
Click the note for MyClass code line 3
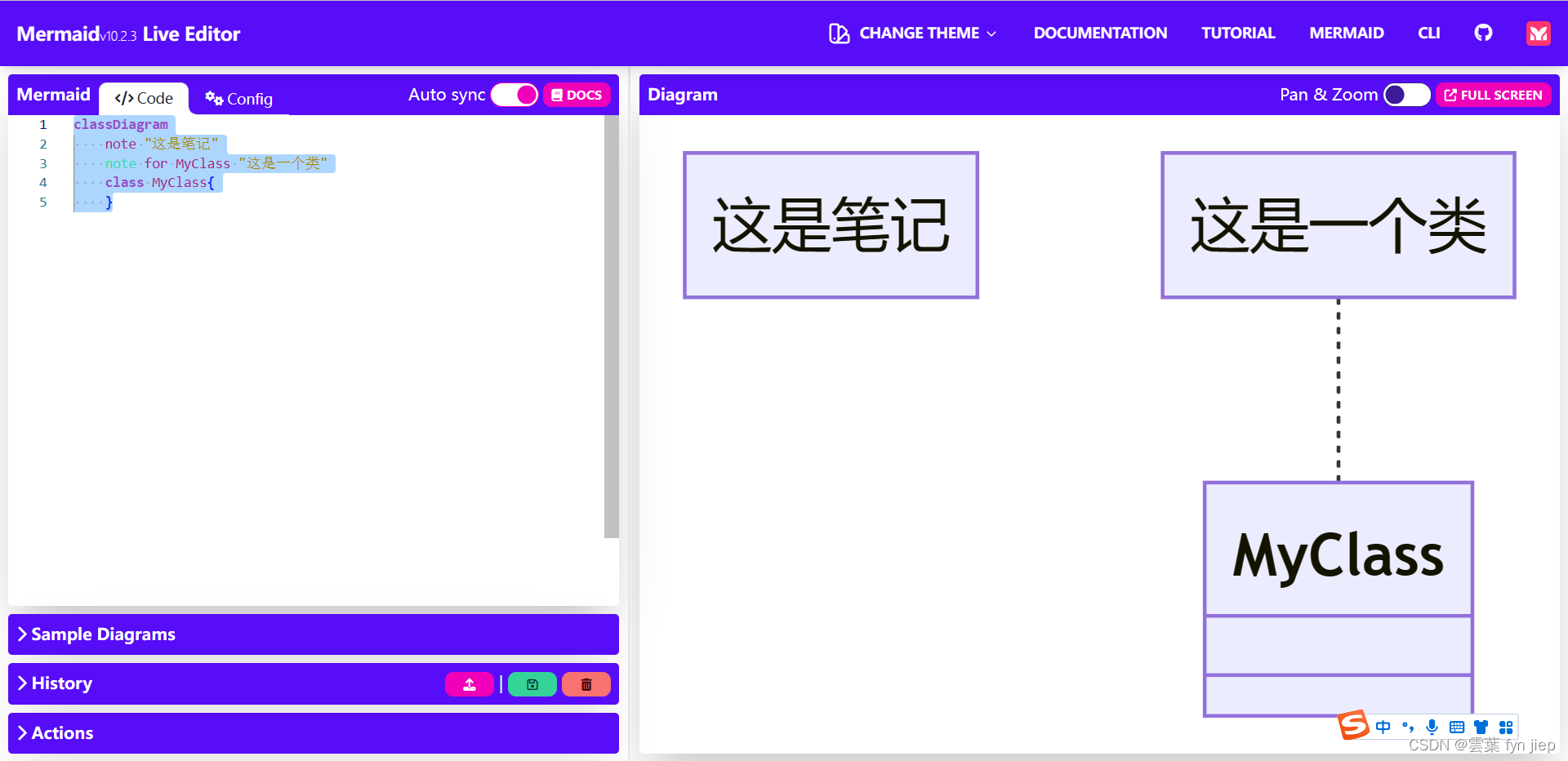click(x=216, y=163)
